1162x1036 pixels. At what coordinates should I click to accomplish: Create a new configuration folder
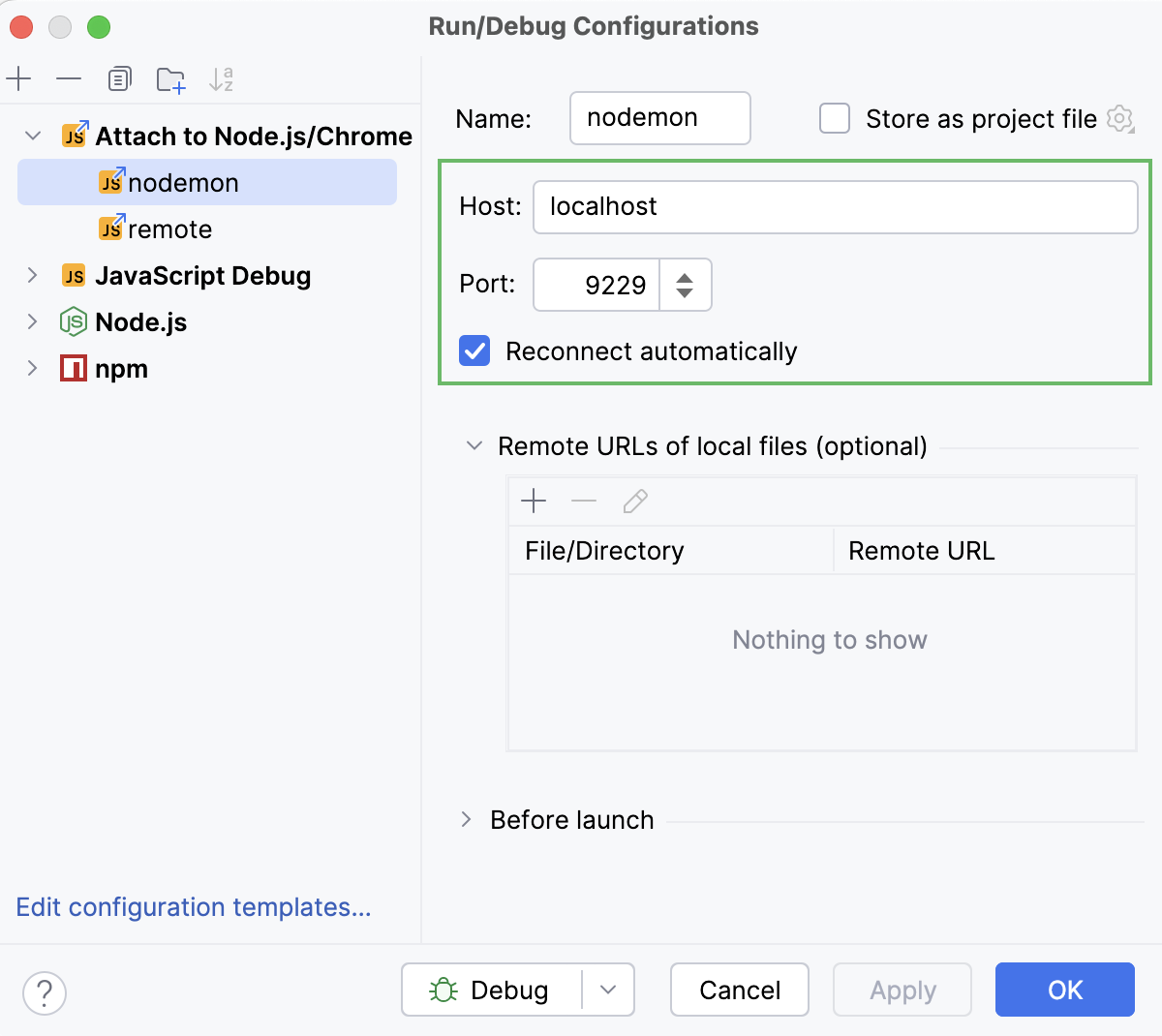click(x=170, y=78)
